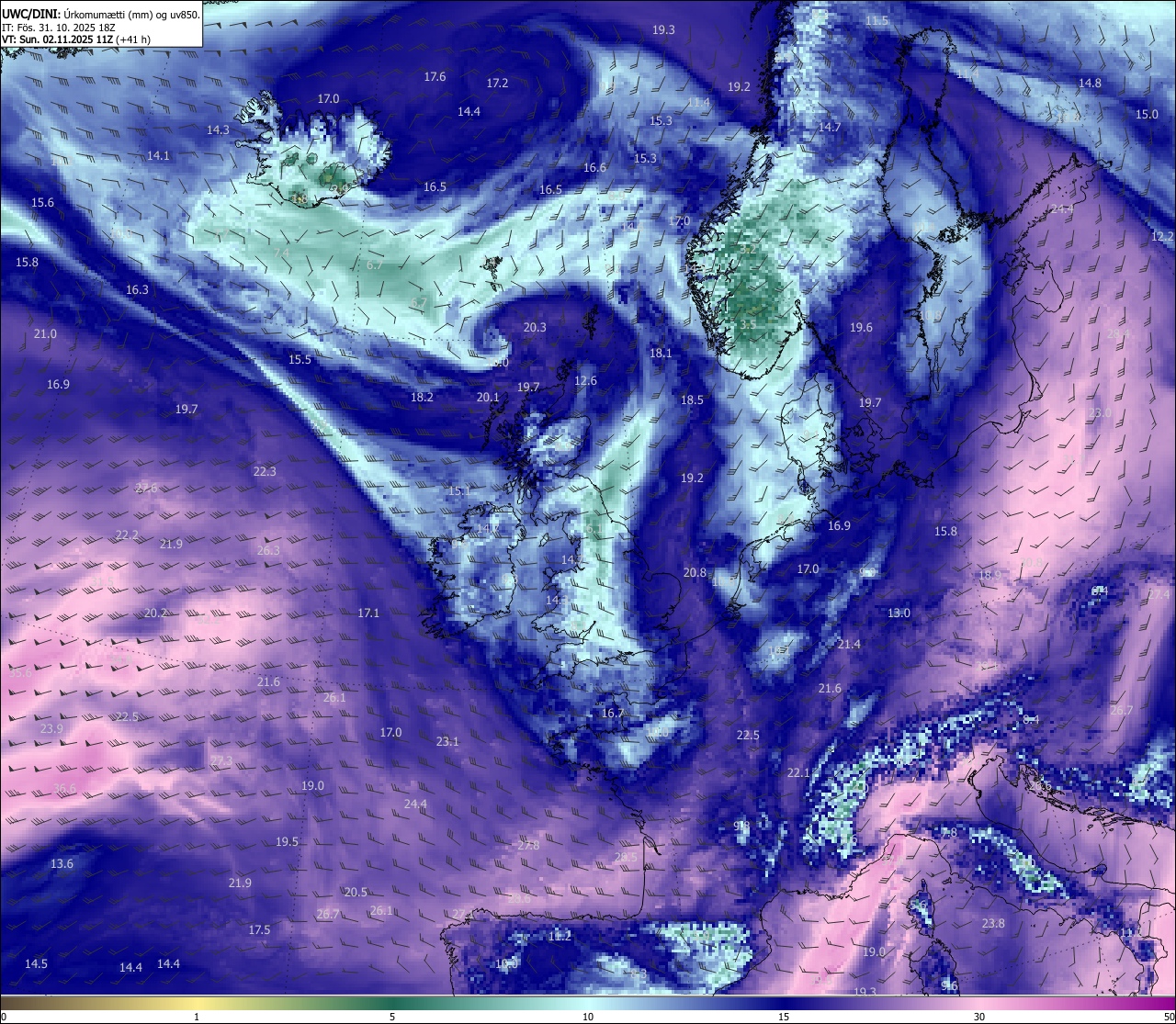
Task: Click the 'IT: Fös. 31. 10. 2025 18Z' line
Action: pos(60,28)
